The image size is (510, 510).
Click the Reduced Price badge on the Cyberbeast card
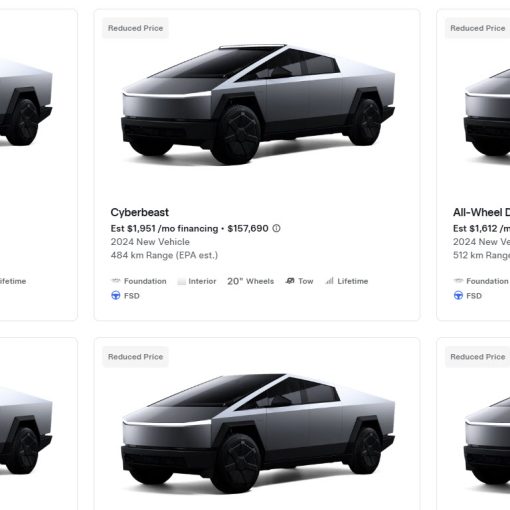(135, 28)
